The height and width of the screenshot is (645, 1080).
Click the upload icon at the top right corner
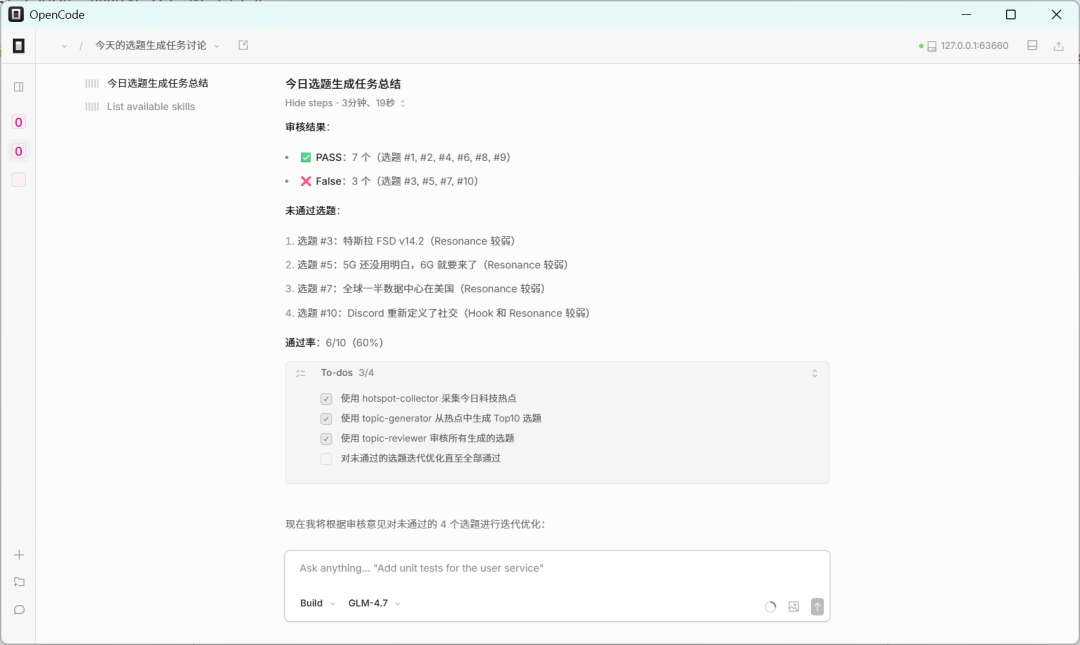pos(1059,45)
